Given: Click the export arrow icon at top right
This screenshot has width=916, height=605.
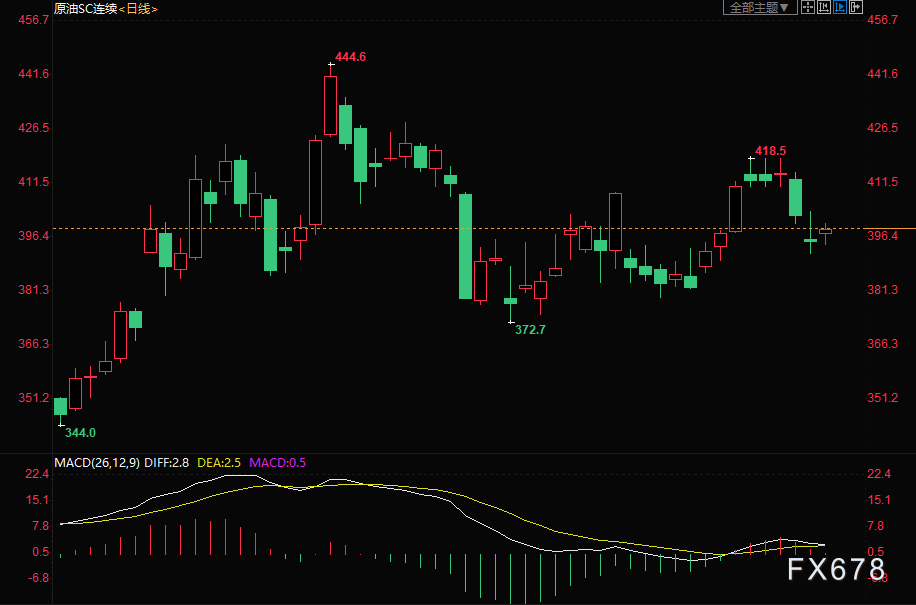Looking at the screenshot, I should click(856, 7).
